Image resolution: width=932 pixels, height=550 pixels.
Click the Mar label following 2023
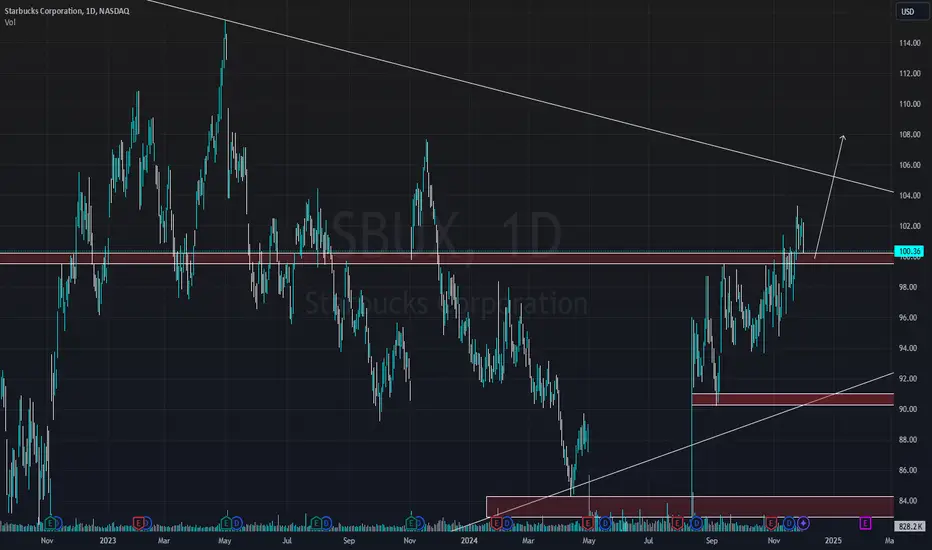click(163, 540)
